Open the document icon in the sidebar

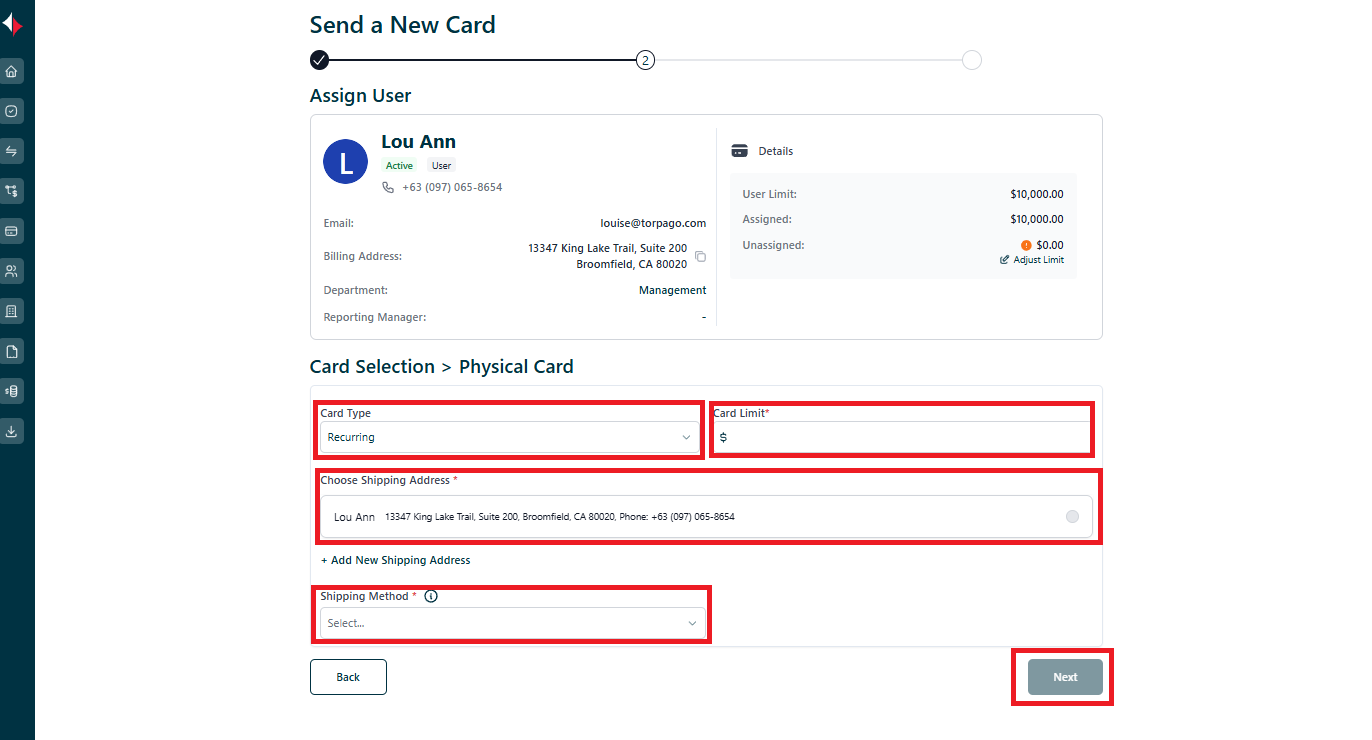(12, 351)
